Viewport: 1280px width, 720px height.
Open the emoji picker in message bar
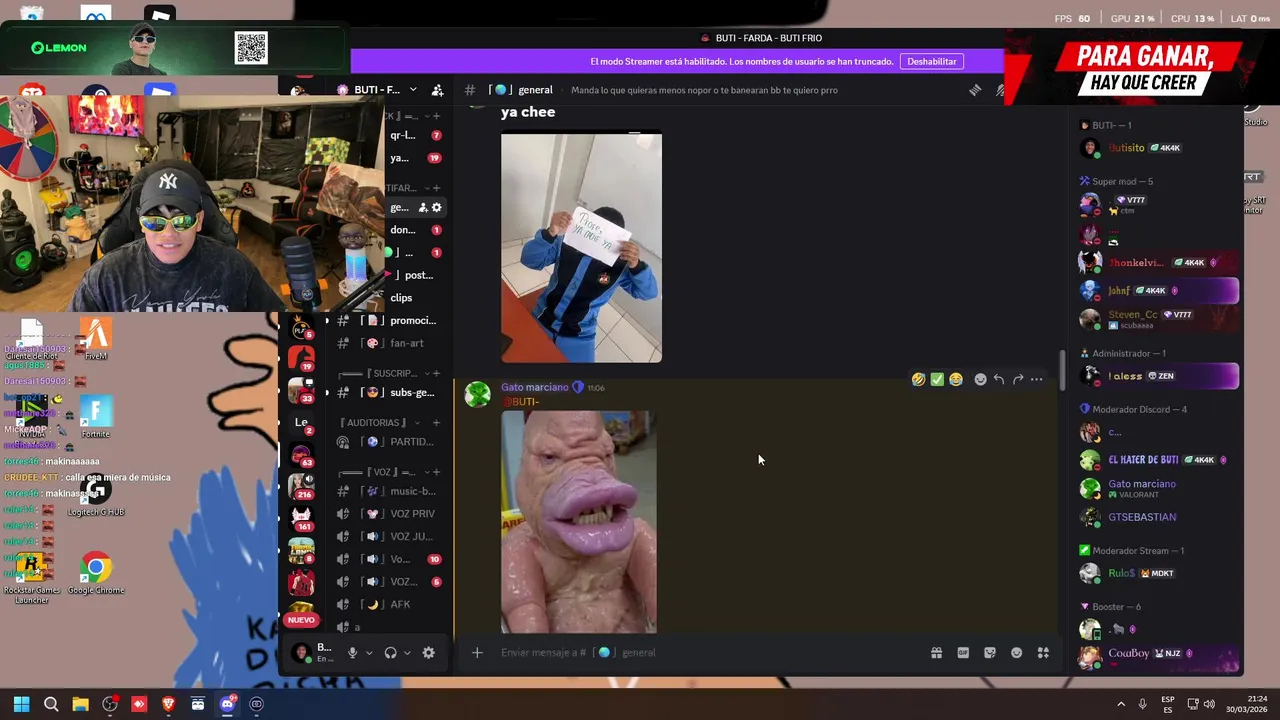pyautogui.click(x=1016, y=653)
